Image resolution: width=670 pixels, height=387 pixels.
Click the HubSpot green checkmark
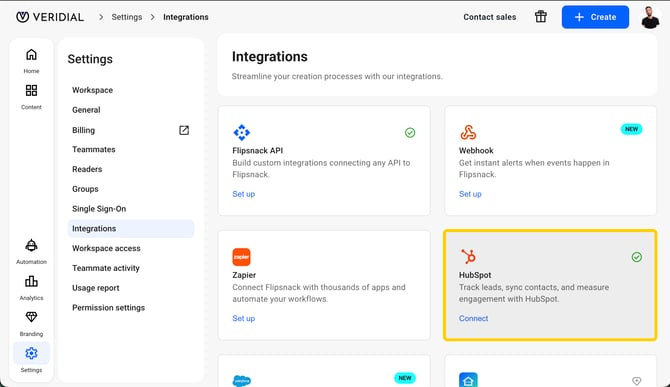coord(637,257)
